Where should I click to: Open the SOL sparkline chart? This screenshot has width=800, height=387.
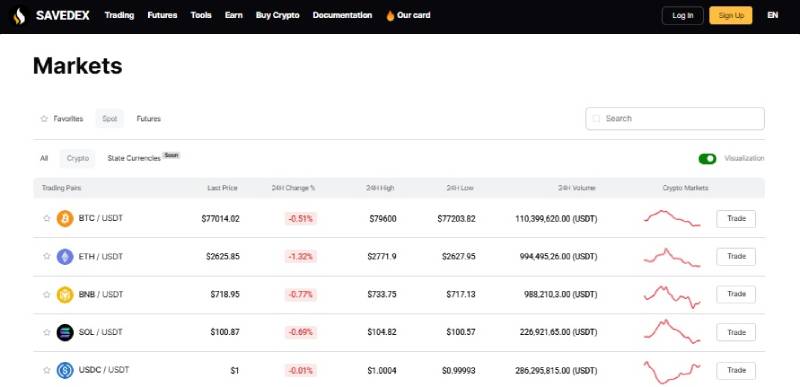672,331
